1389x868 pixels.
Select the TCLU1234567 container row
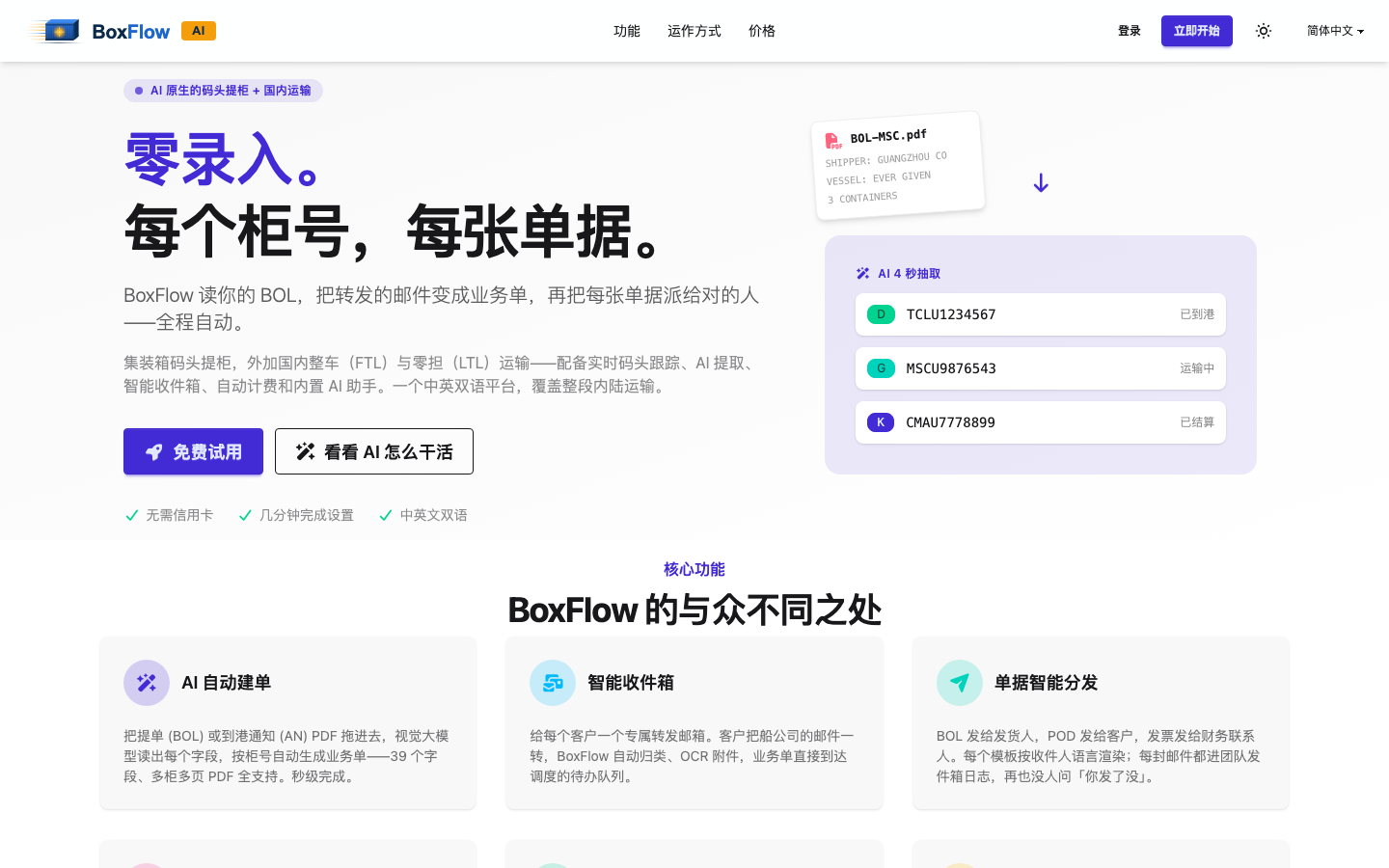pyautogui.click(x=1041, y=314)
